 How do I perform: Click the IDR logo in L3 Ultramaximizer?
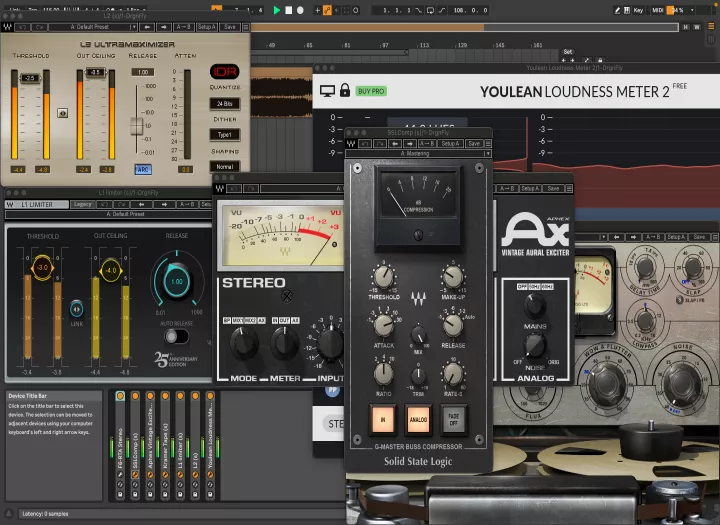pyautogui.click(x=225, y=72)
